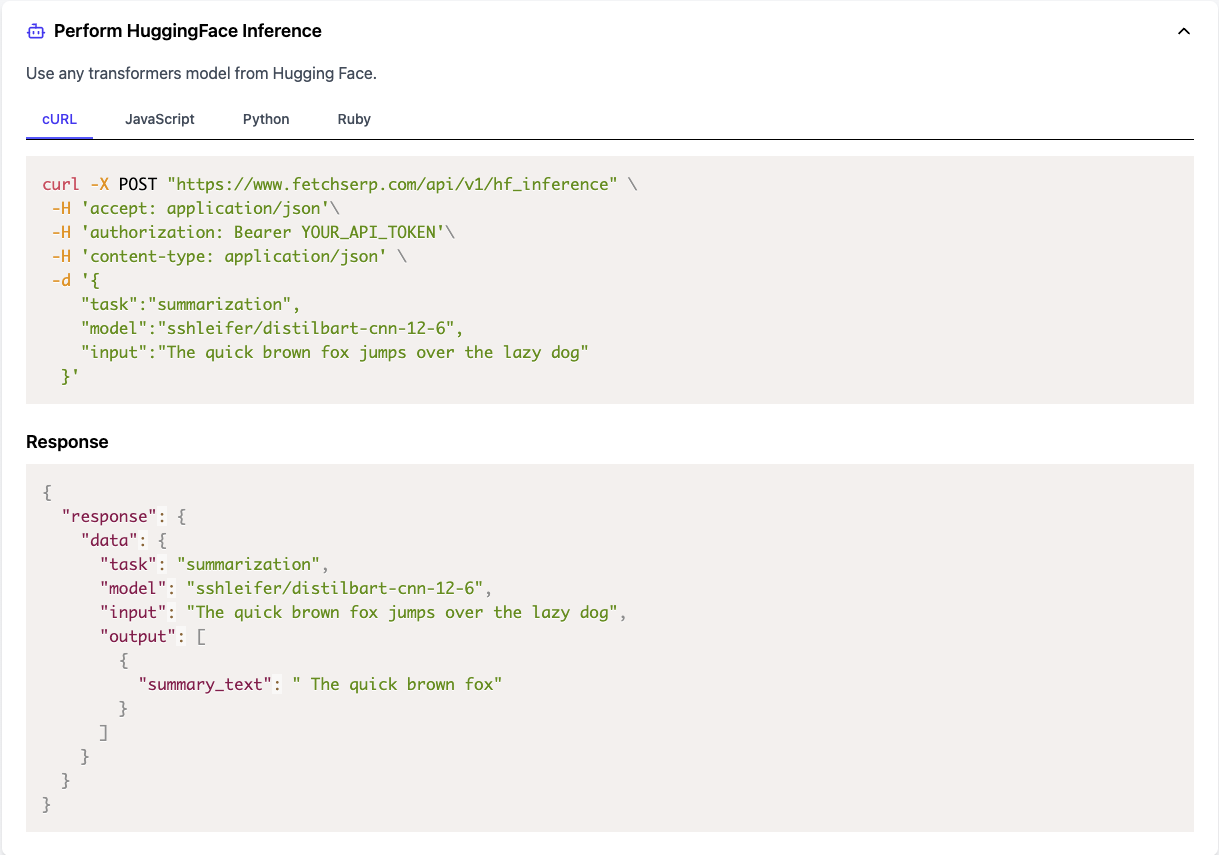Select the cURL tab
This screenshot has width=1219, height=855.
click(59, 119)
